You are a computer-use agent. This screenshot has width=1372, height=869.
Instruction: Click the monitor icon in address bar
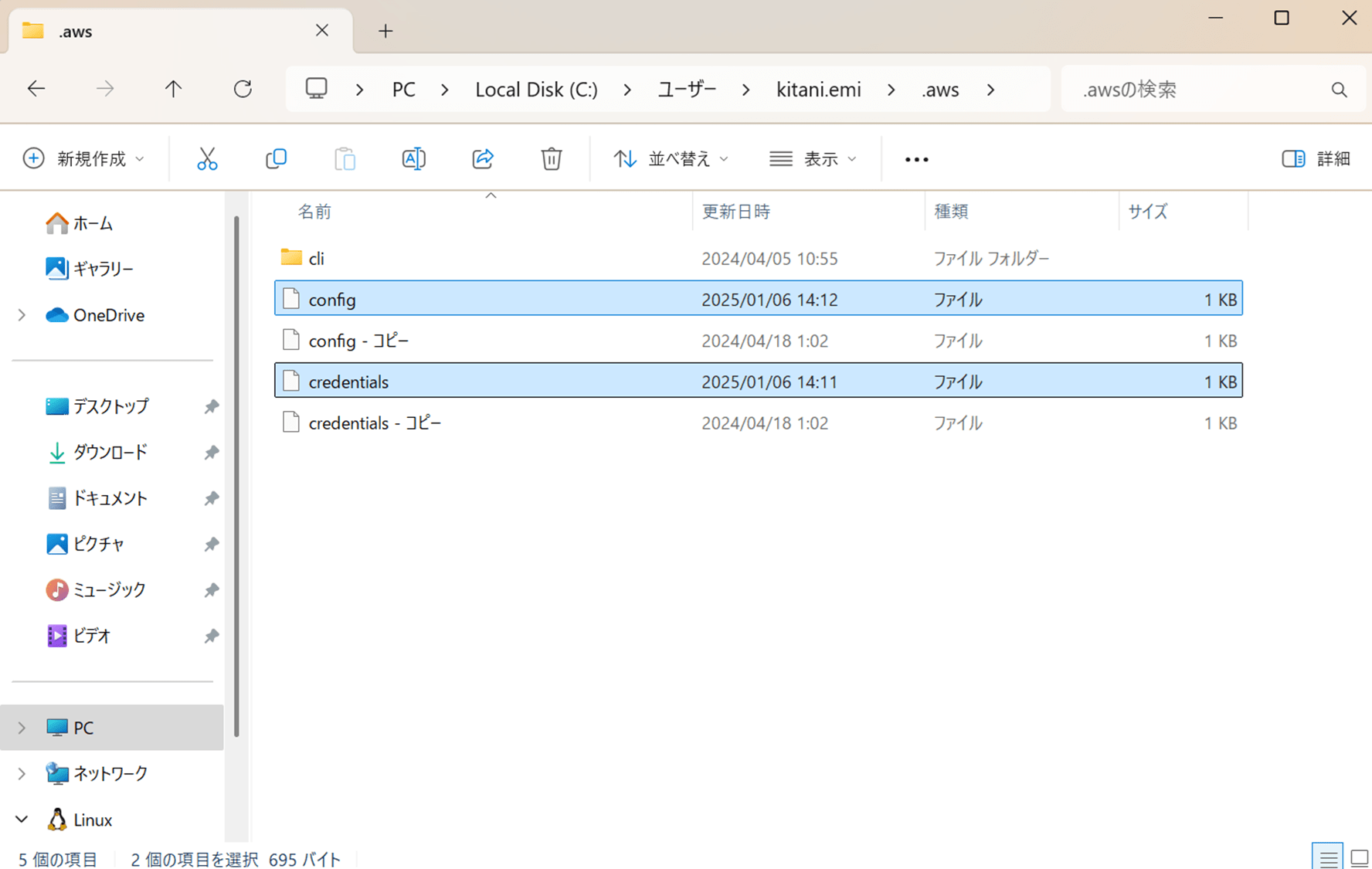pyautogui.click(x=317, y=89)
